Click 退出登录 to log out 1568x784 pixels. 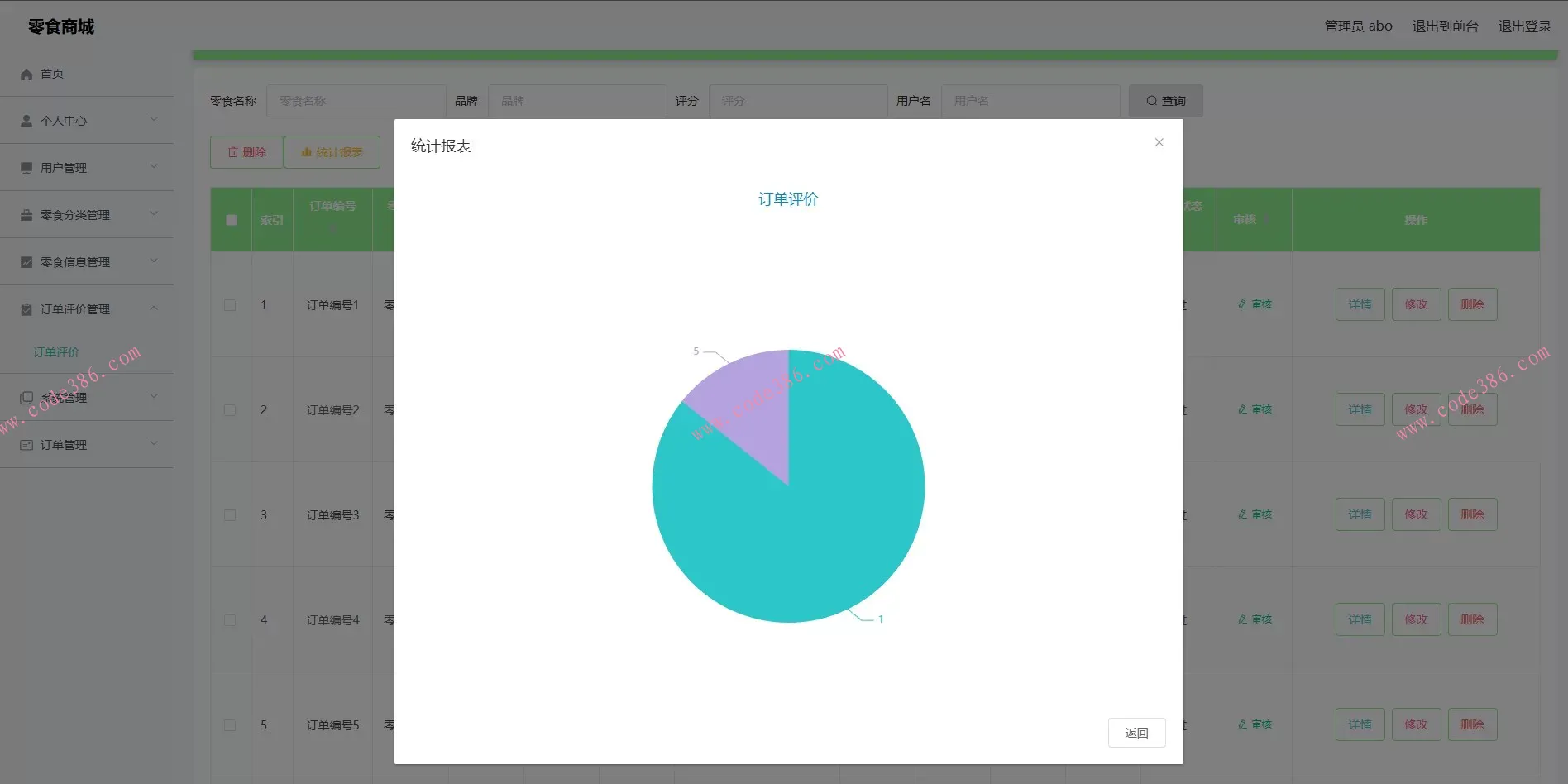tap(1524, 26)
